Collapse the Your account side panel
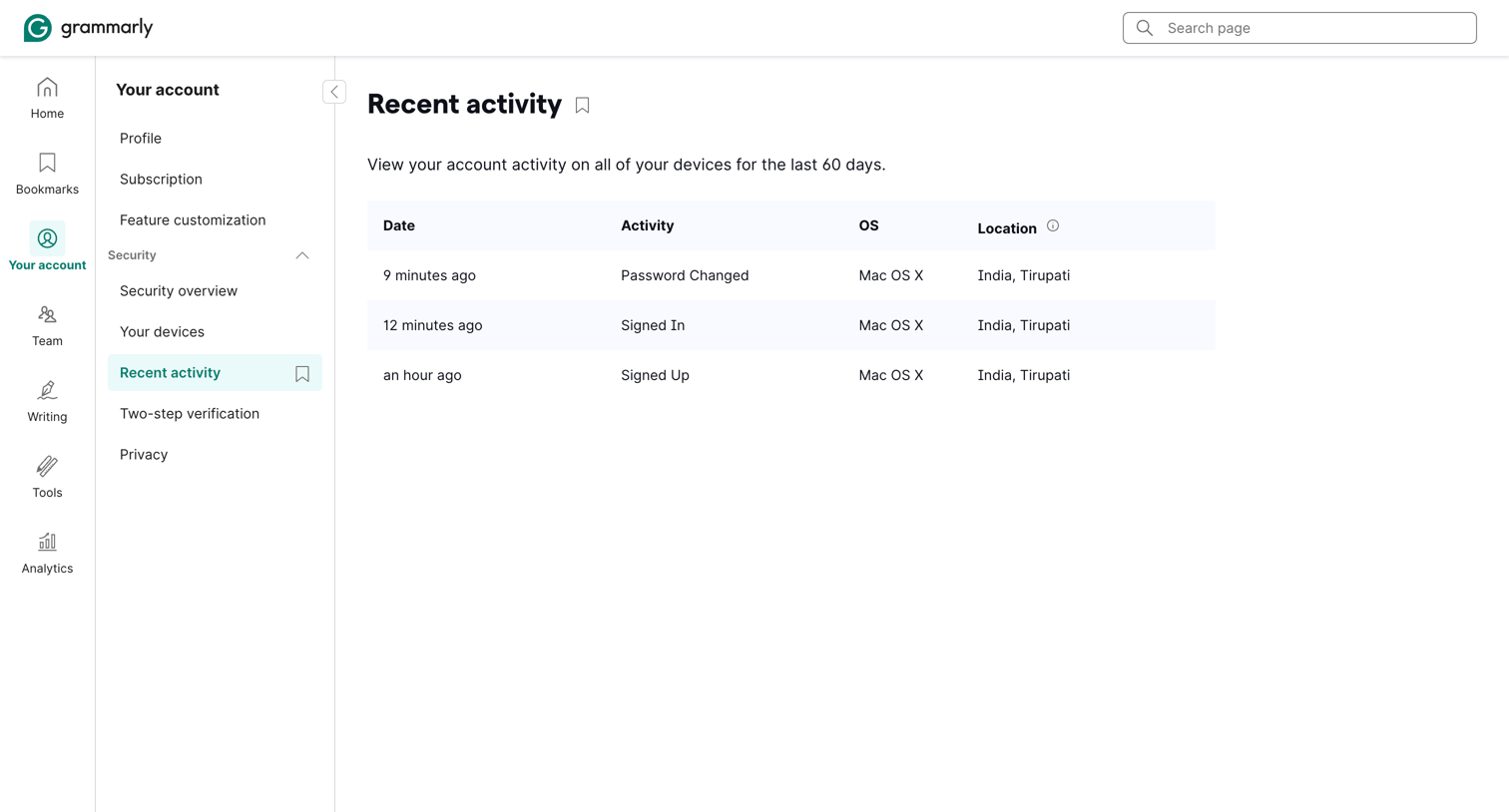The height and width of the screenshot is (812, 1509). coord(334,92)
